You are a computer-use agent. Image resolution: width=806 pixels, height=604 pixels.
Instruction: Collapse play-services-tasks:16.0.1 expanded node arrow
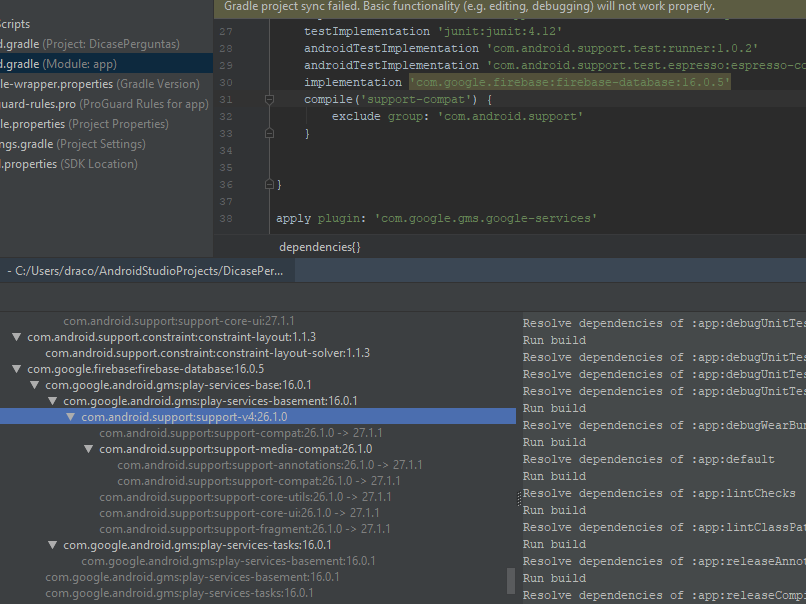click(52, 545)
